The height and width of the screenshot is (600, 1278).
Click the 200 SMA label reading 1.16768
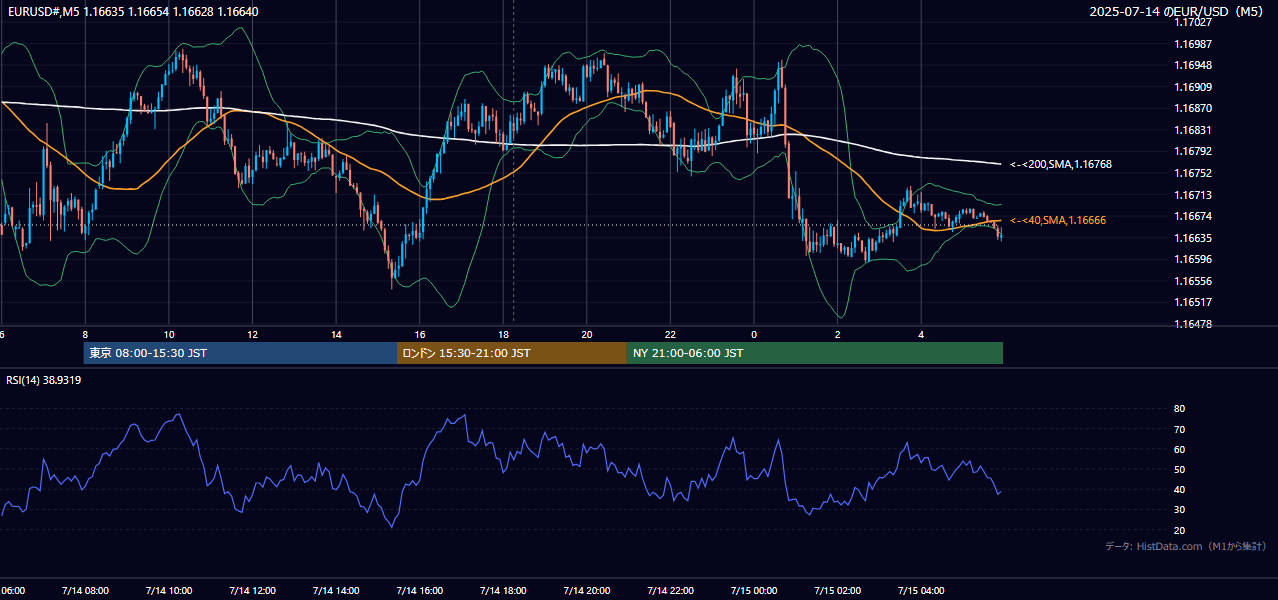click(x=1061, y=164)
